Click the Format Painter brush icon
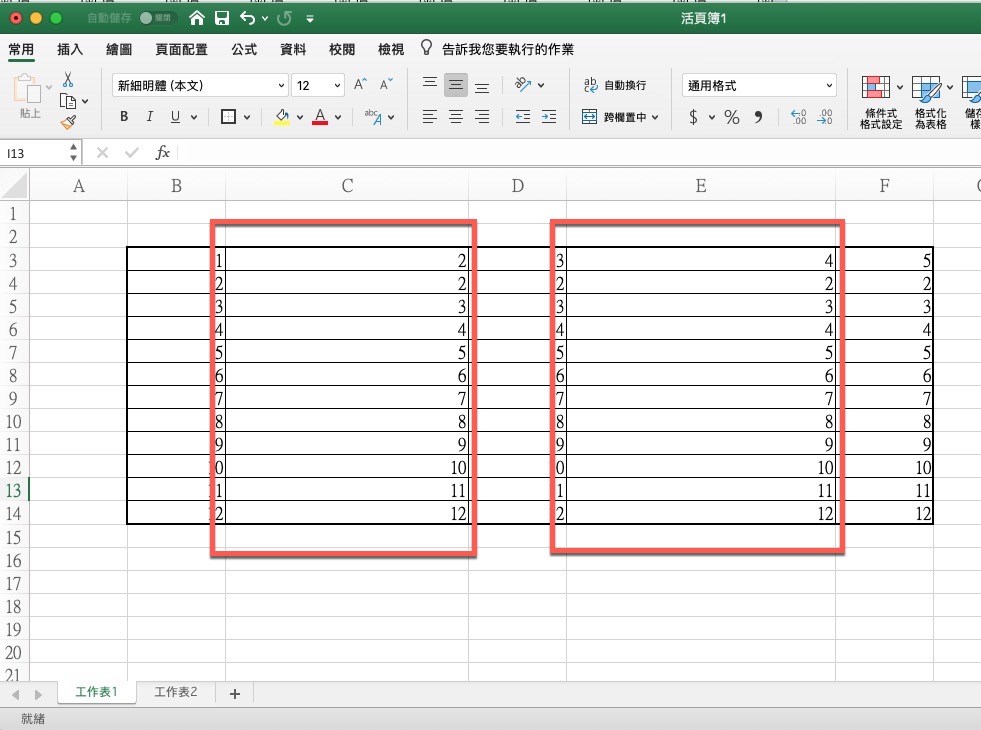 click(x=68, y=122)
